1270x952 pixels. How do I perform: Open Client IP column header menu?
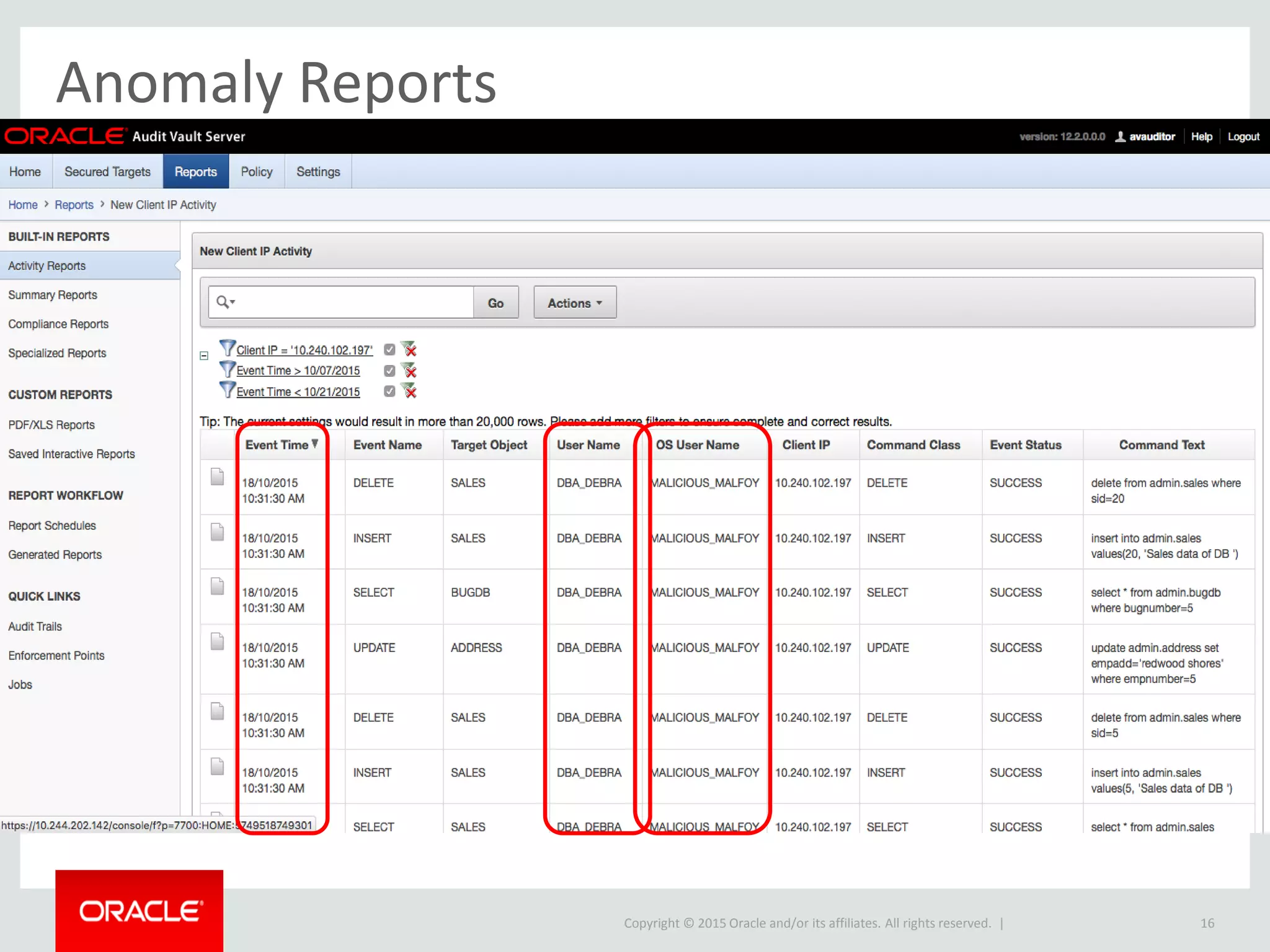click(806, 445)
